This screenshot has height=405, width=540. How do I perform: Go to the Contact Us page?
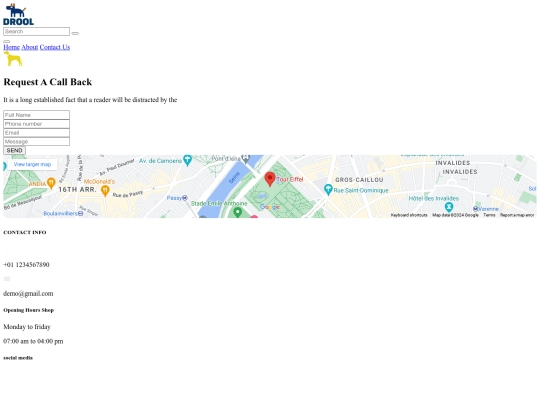click(x=55, y=47)
